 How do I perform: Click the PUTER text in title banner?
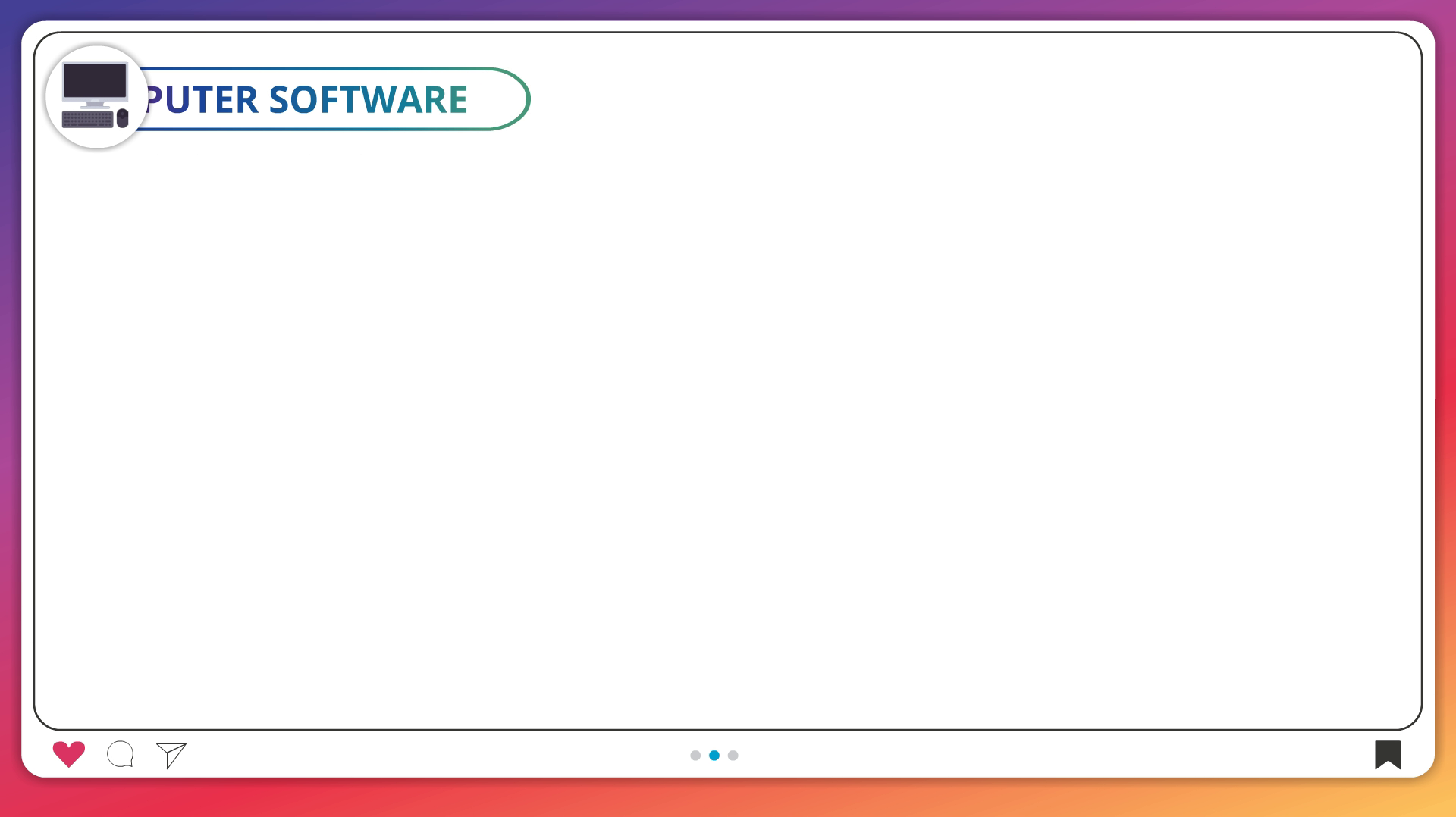(202, 100)
